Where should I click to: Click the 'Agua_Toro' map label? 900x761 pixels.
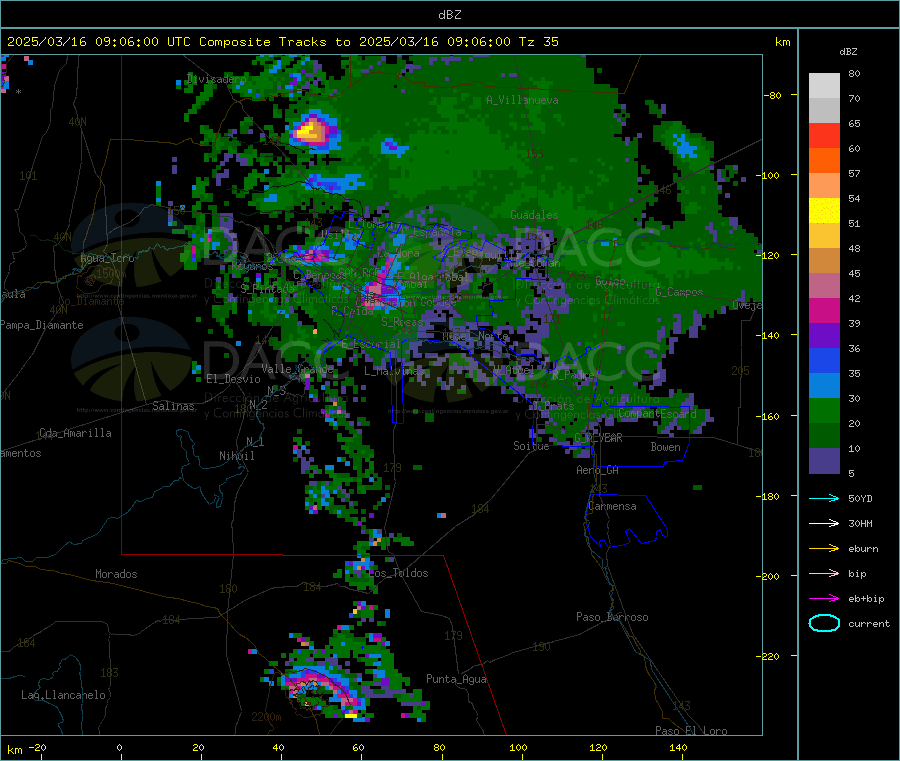tap(107, 258)
